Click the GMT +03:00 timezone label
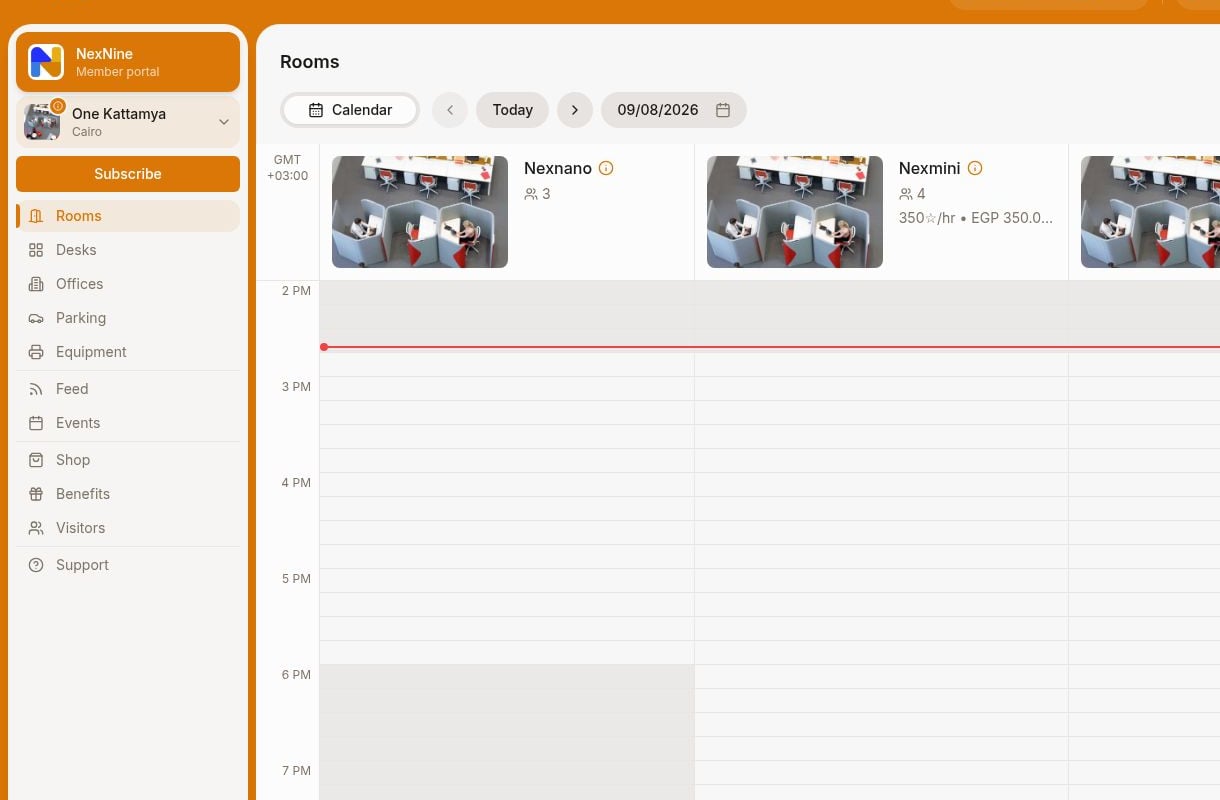This screenshot has height=800, width=1220. coord(287,168)
